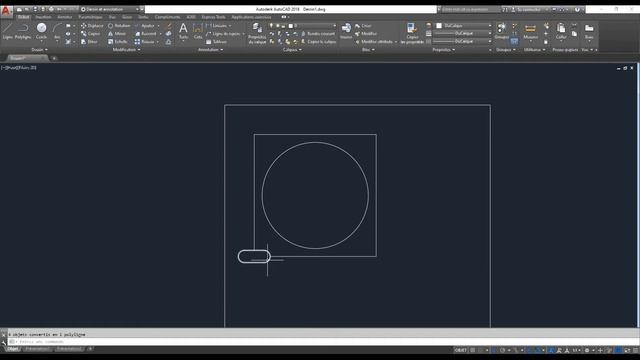Click the Miroir (mirror) tool

[x=117, y=34]
